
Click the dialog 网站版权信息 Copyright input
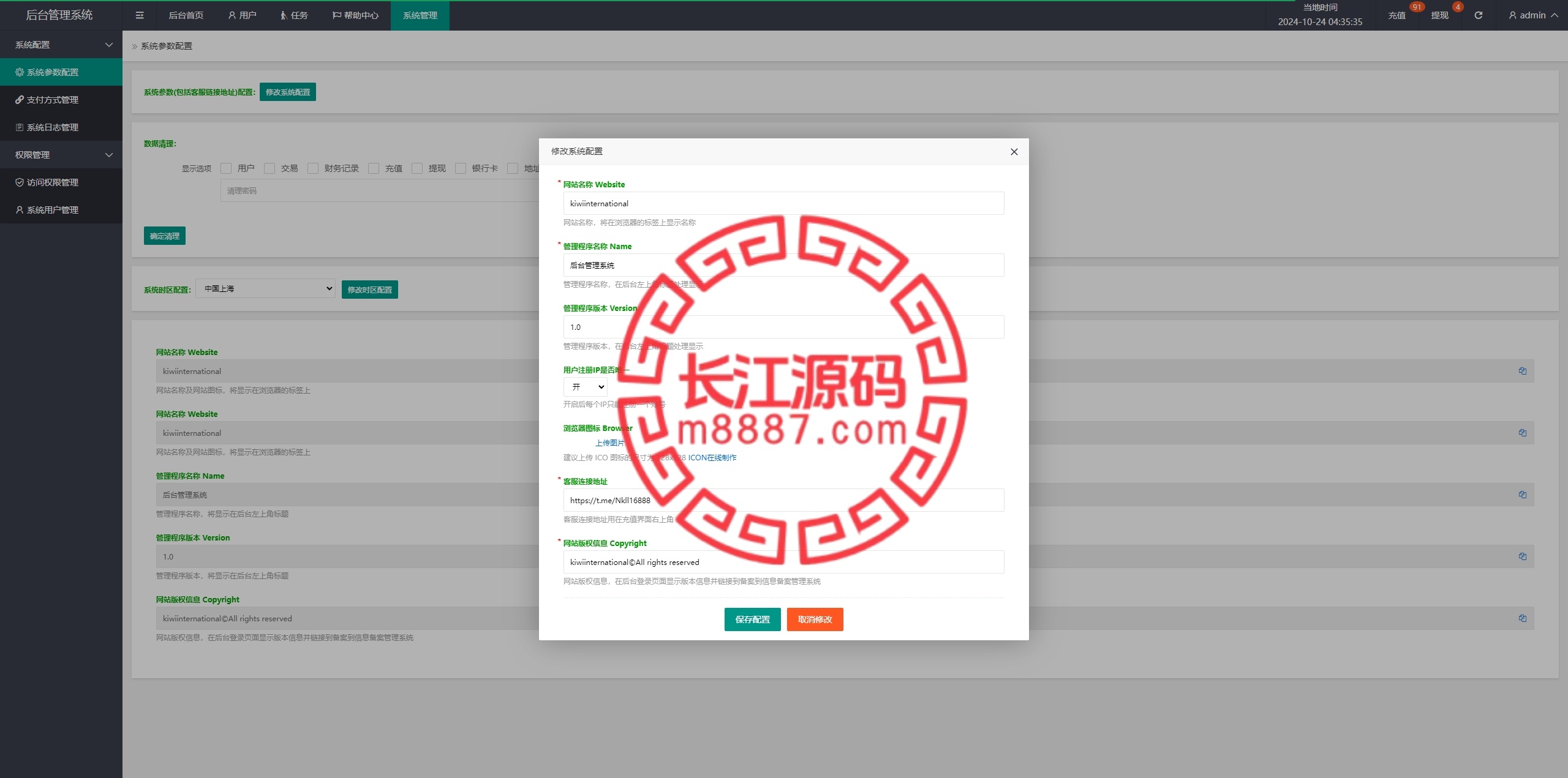(784, 562)
